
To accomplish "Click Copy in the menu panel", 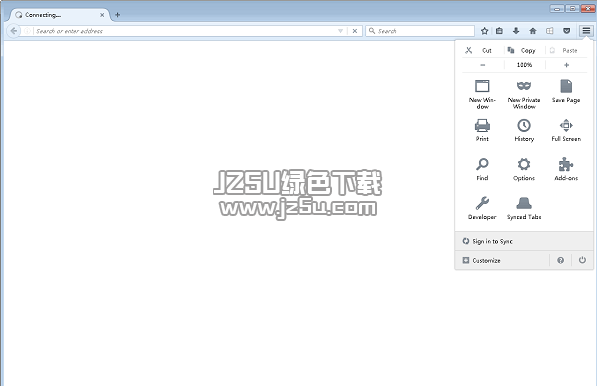I will pyautogui.click(x=525, y=50).
